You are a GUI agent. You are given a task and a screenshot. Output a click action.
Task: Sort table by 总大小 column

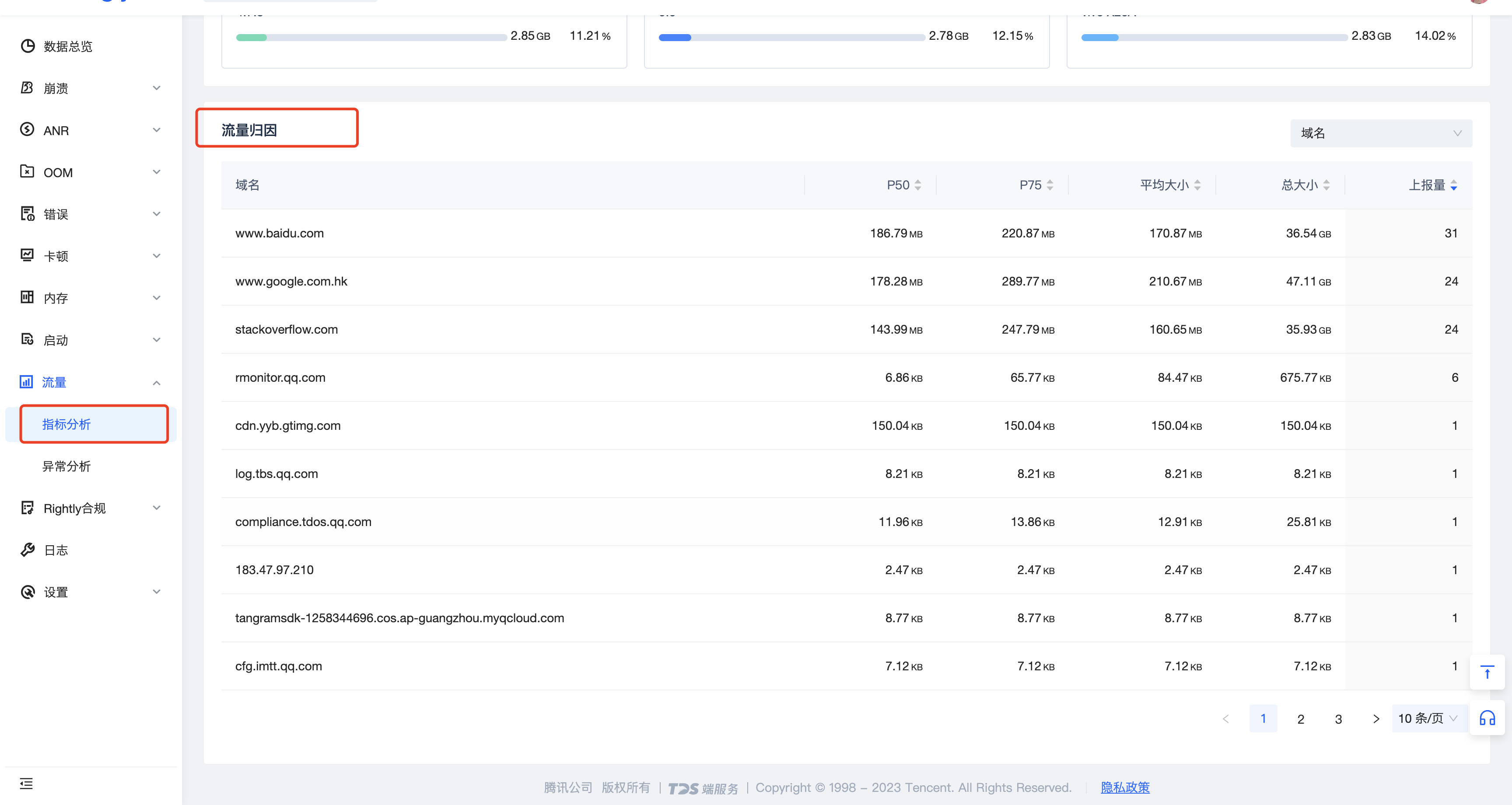[x=1326, y=185]
